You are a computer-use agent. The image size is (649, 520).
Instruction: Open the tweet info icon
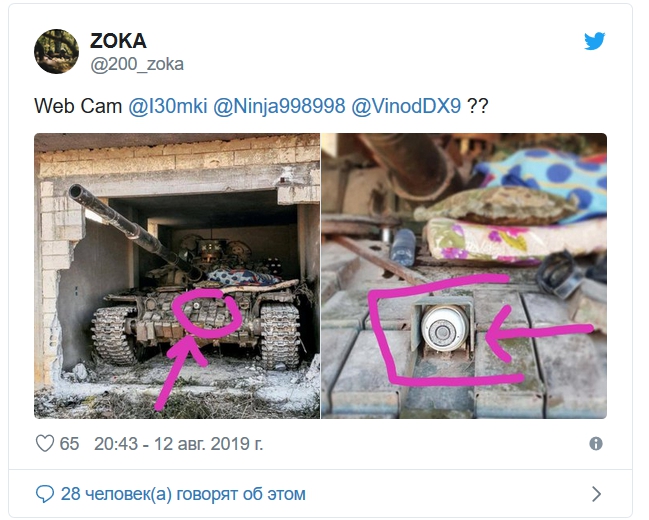click(x=596, y=444)
